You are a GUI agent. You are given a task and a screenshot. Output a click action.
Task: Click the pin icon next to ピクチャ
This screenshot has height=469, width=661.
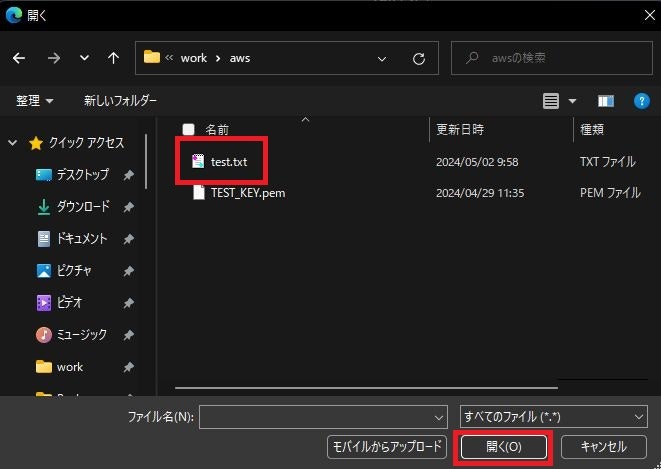click(129, 271)
